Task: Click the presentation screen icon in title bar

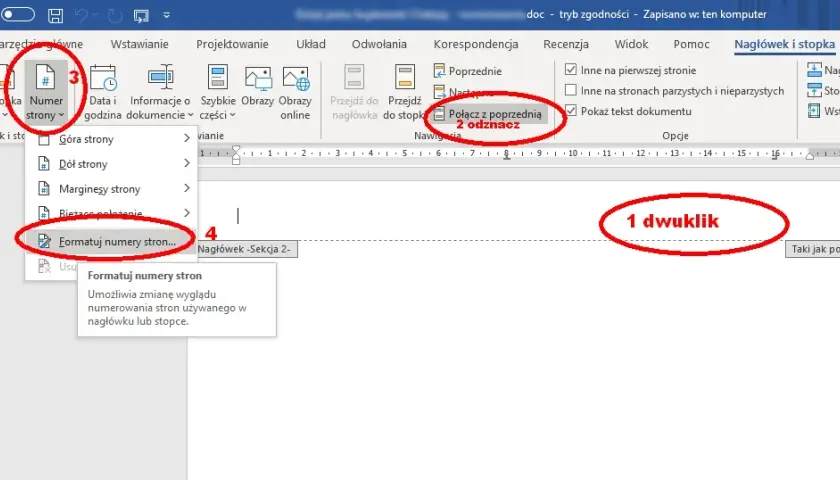Action: pyautogui.click(x=141, y=16)
